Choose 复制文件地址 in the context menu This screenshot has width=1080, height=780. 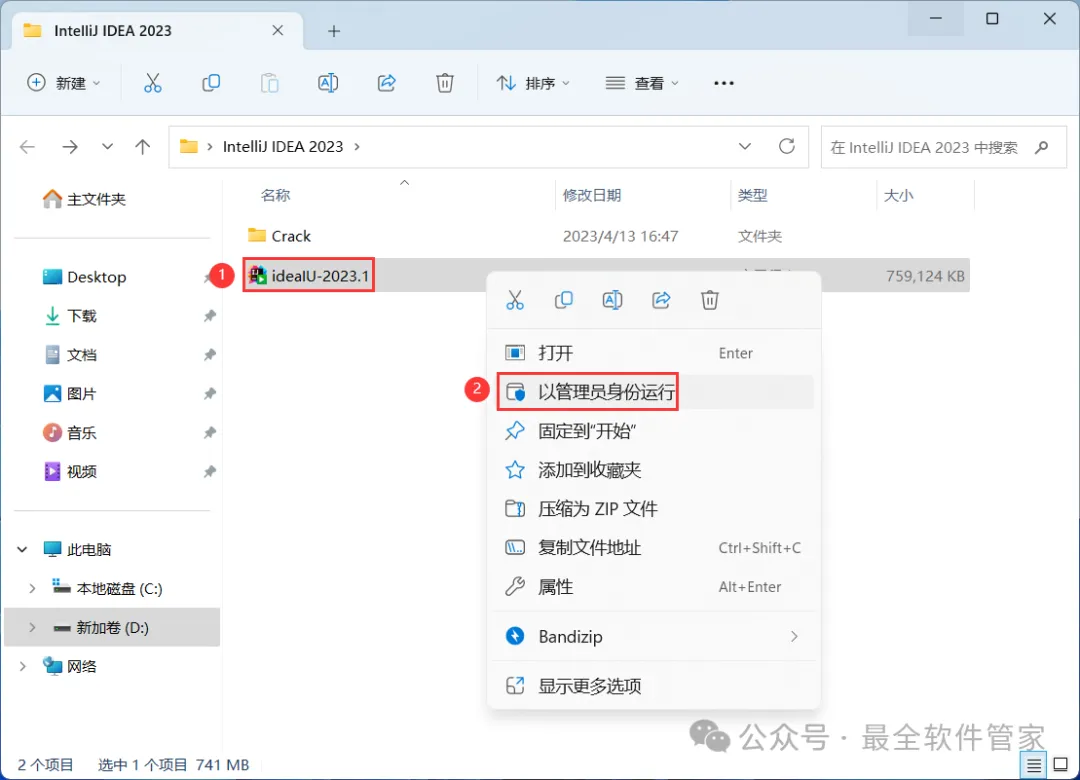click(x=654, y=548)
